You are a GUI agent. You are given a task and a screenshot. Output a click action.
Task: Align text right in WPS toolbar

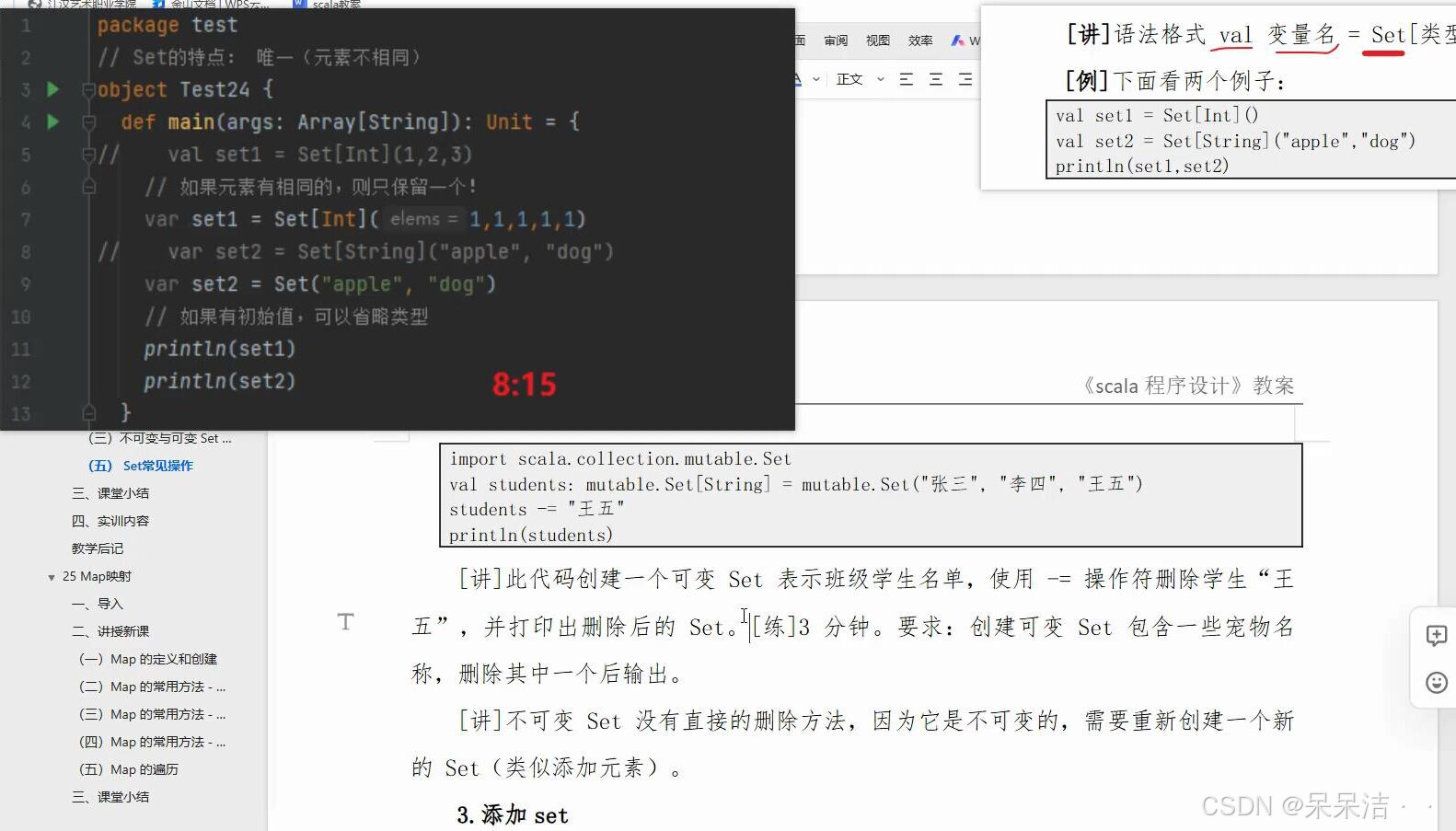point(965,79)
